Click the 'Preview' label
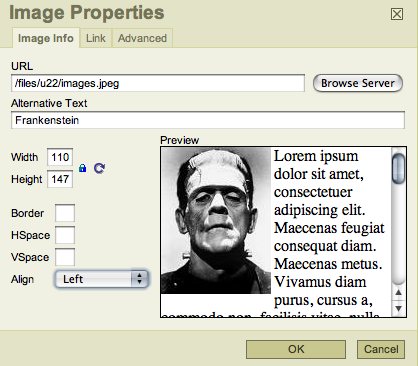Screen dimensions: 418x366 (179, 140)
